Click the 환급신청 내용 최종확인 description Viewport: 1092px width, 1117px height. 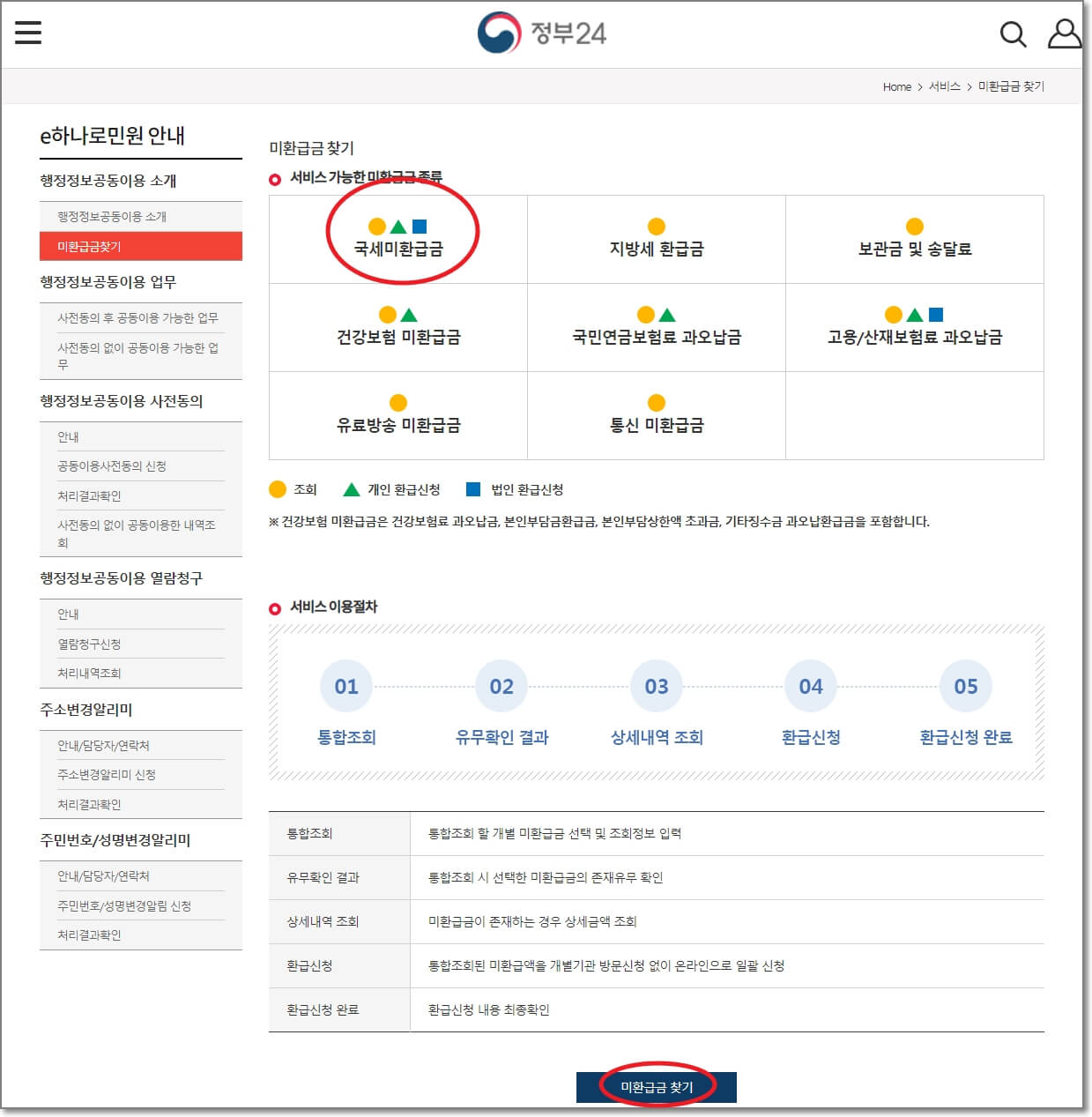(489, 1010)
